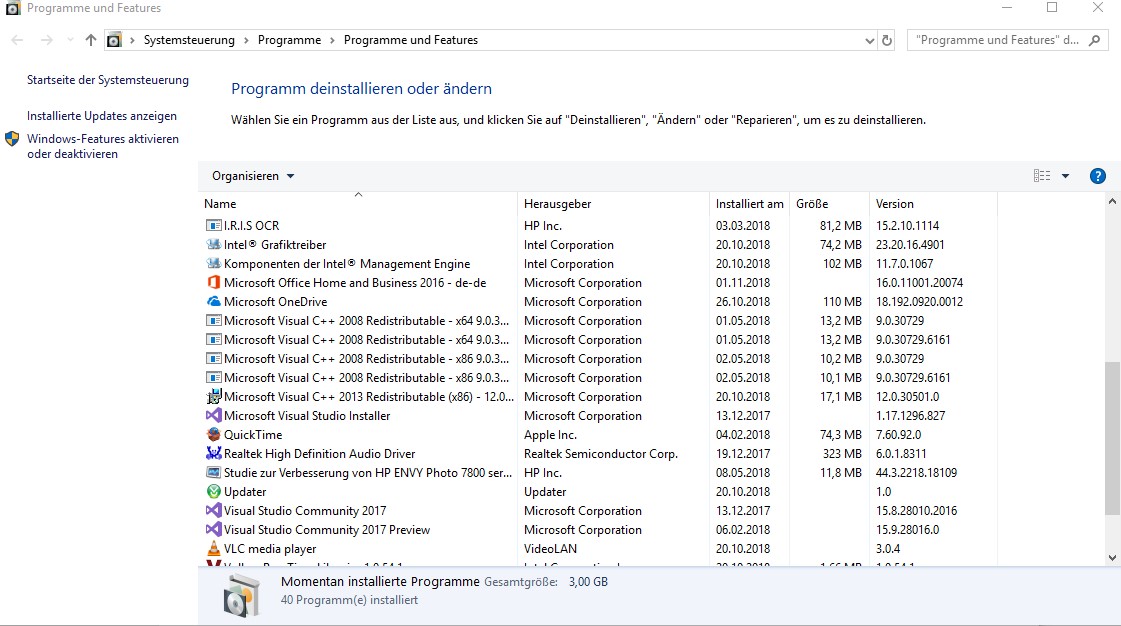Sort by the Name column header
This screenshot has width=1121, height=626.
pyautogui.click(x=357, y=204)
